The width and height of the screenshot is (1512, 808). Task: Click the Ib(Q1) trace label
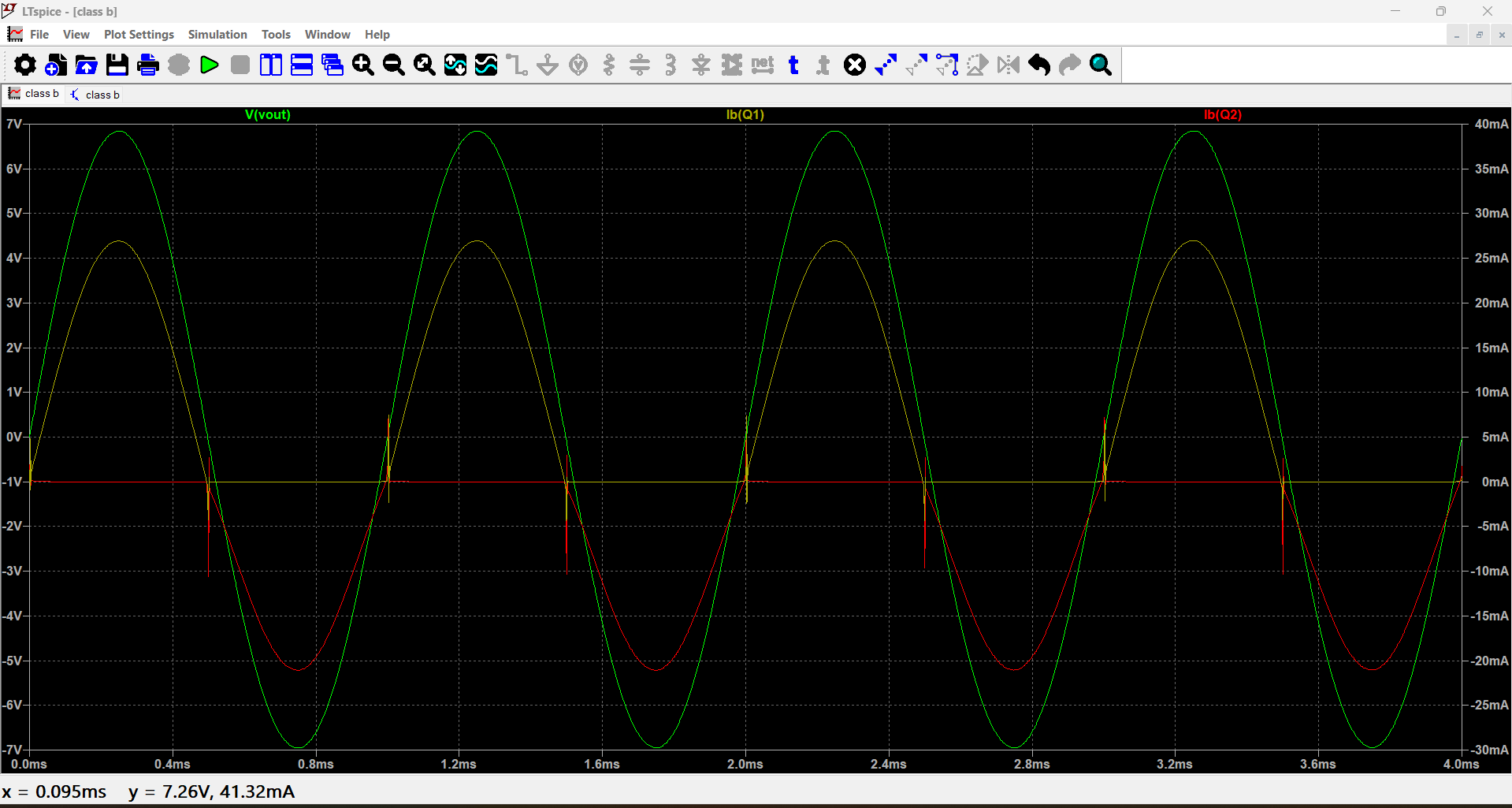(745, 114)
